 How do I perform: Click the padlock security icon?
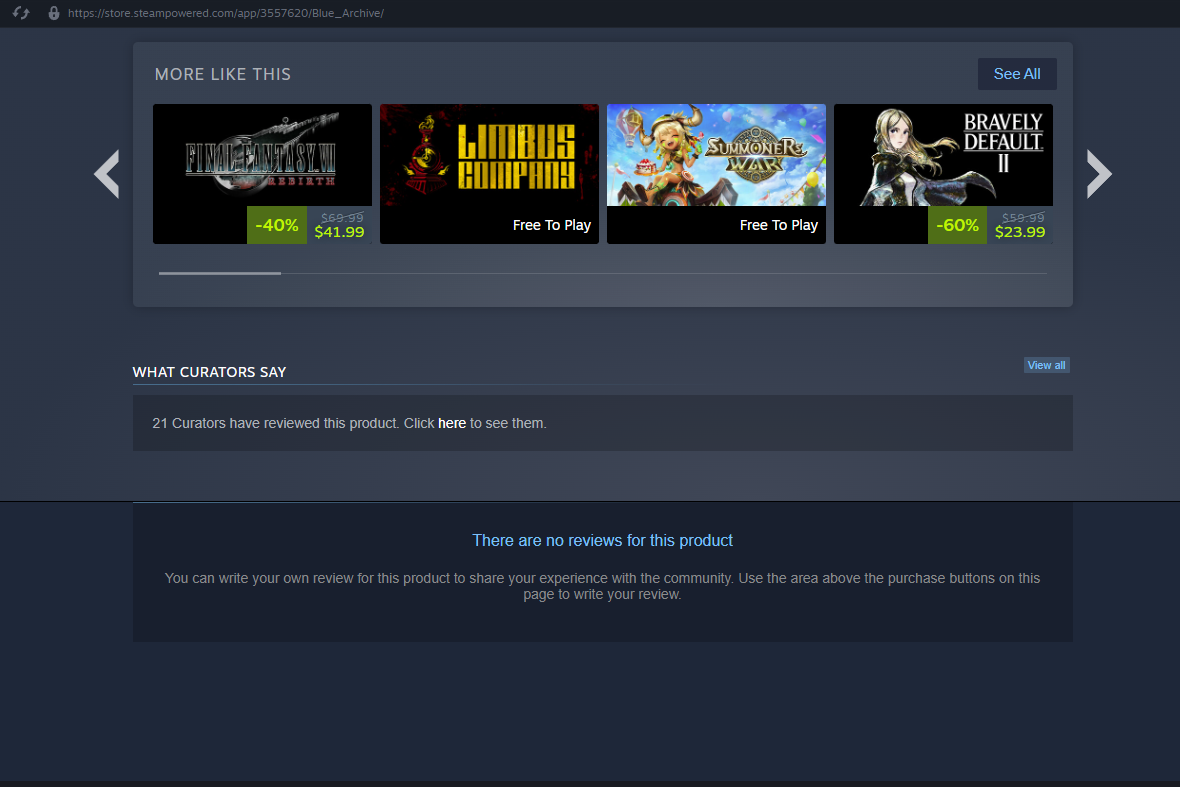[53, 13]
